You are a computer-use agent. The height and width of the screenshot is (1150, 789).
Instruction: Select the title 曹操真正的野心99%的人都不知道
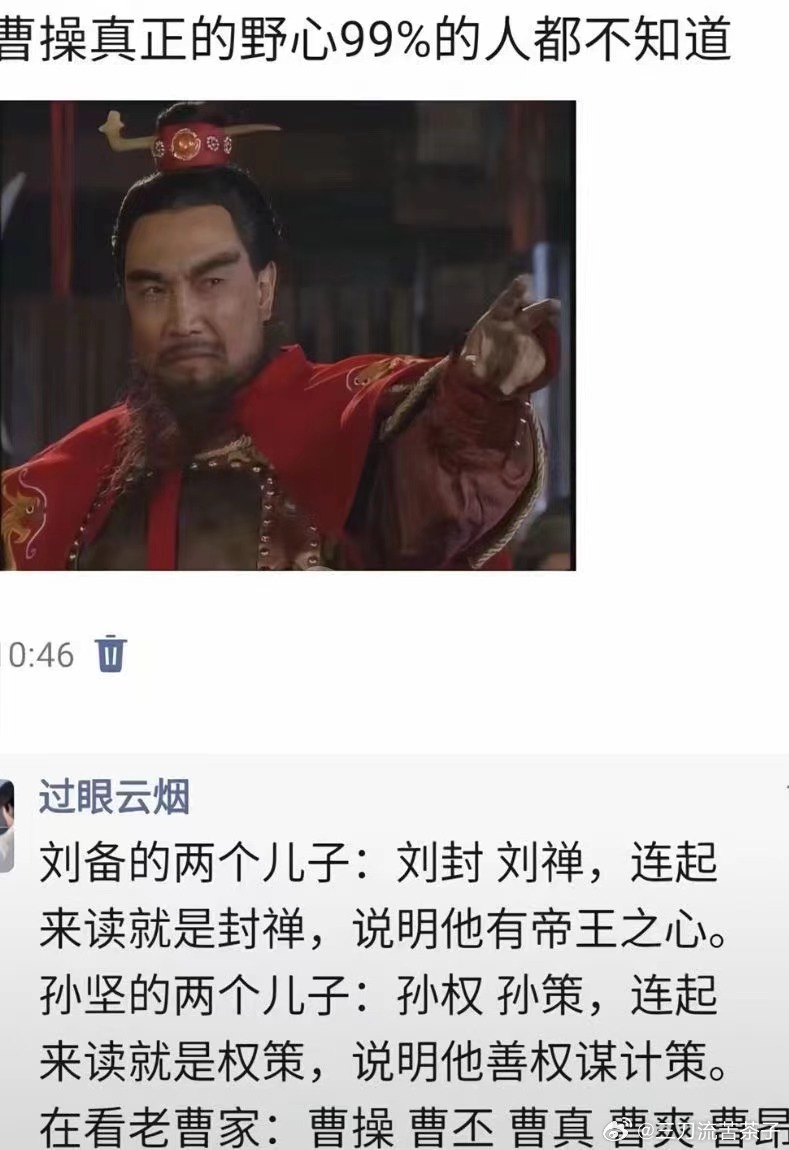pyautogui.click(x=364, y=38)
